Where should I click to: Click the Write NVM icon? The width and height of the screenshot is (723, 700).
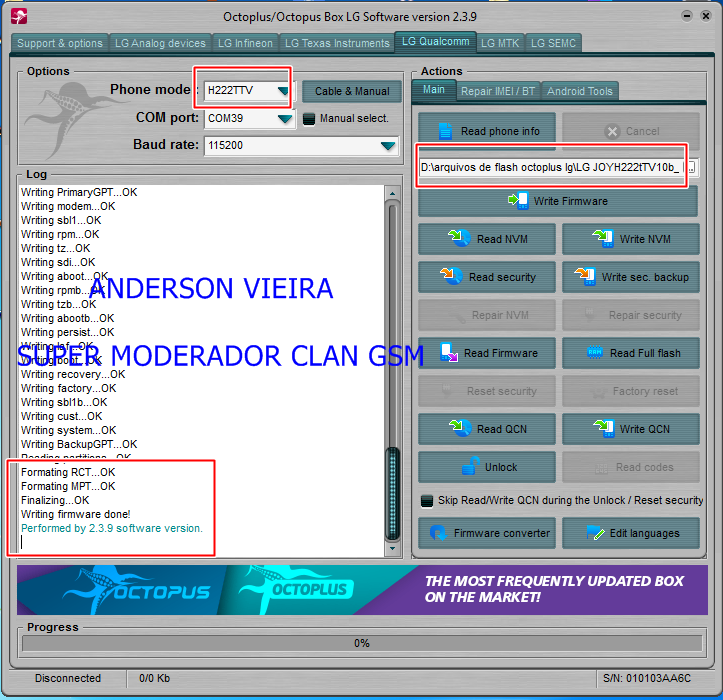point(603,238)
